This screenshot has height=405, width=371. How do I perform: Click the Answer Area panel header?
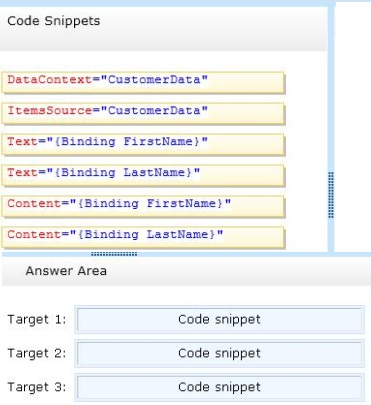coord(187,271)
